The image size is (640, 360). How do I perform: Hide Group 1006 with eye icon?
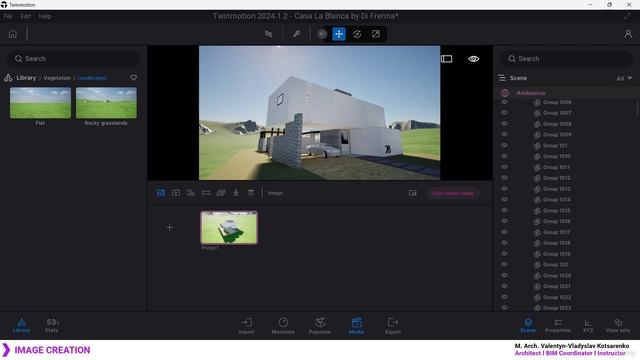pos(504,102)
